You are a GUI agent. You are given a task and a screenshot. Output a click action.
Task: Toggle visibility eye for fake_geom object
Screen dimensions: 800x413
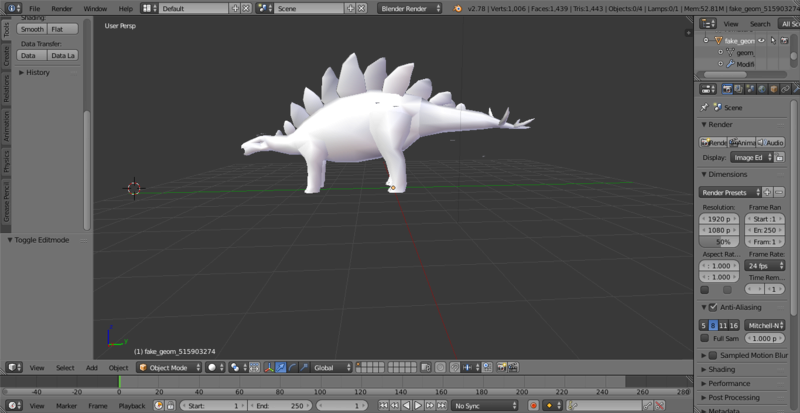click(761, 40)
